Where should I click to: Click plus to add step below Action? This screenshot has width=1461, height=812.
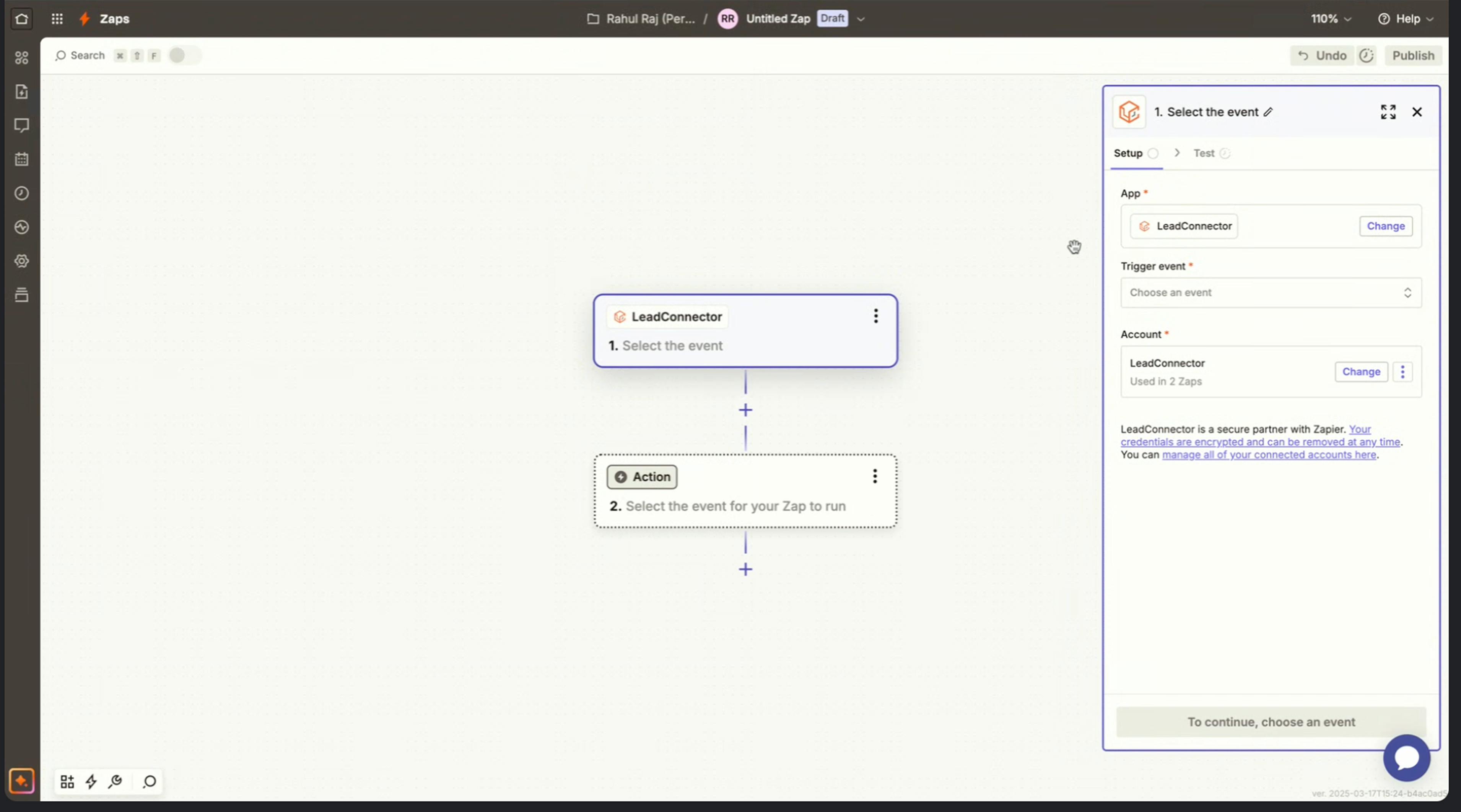(745, 569)
